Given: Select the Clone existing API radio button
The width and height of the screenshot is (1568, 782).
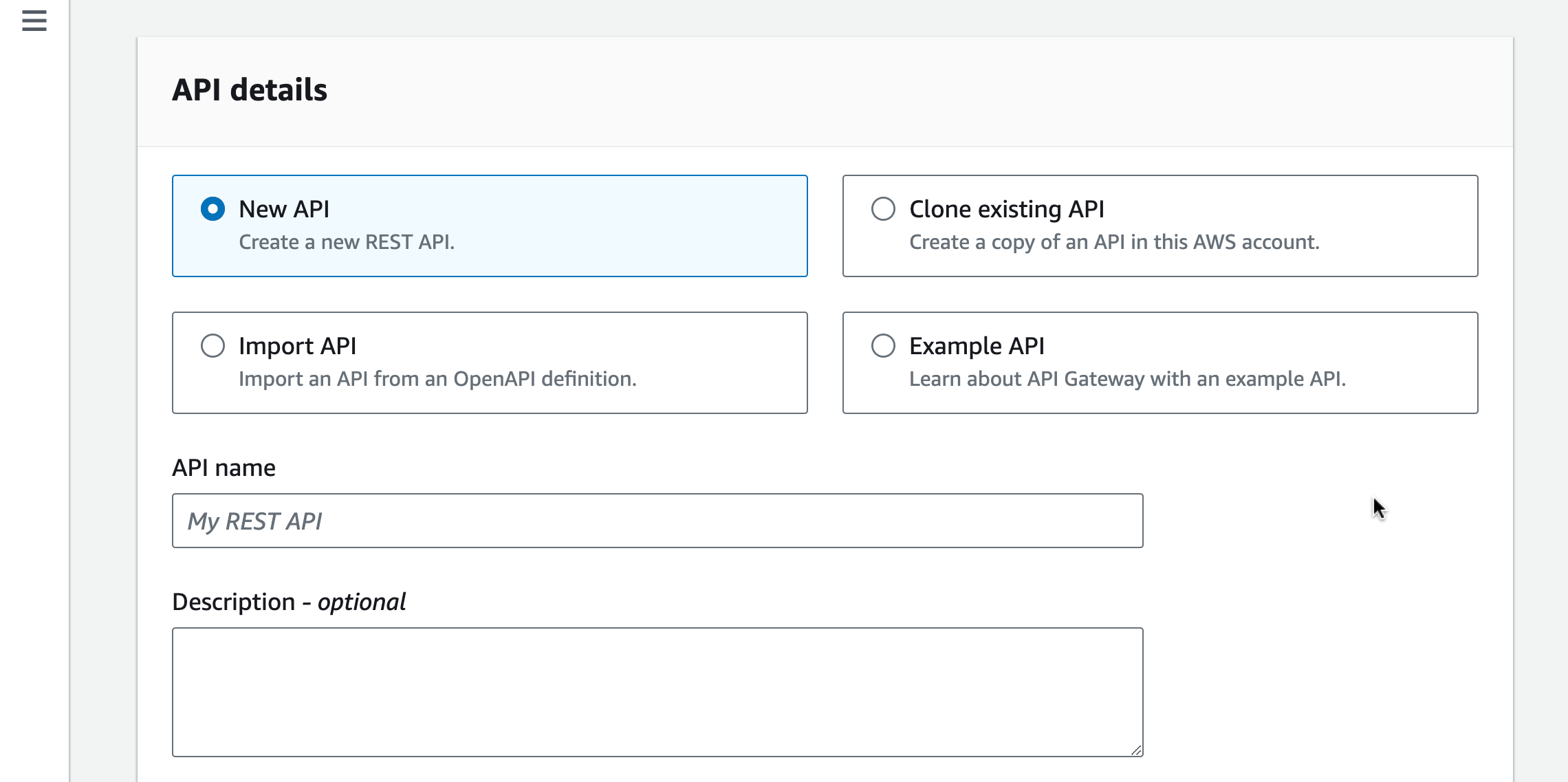Looking at the screenshot, I should point(883,209).
